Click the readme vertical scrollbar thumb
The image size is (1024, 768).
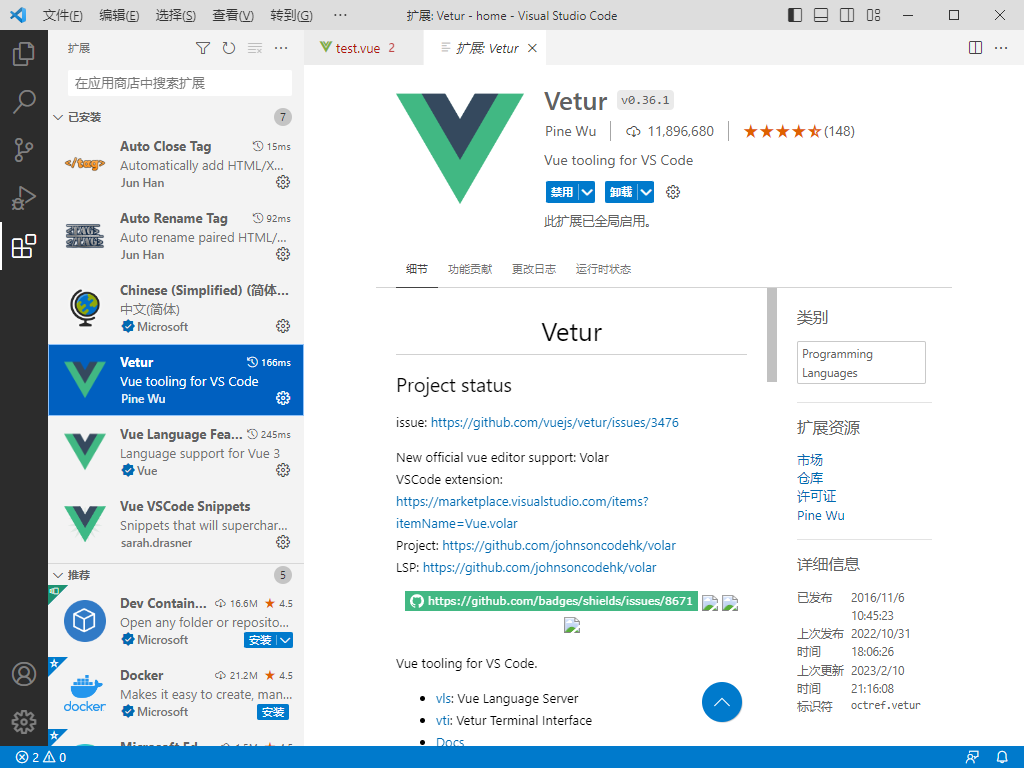pyautogui.click(x=772, y=334)
